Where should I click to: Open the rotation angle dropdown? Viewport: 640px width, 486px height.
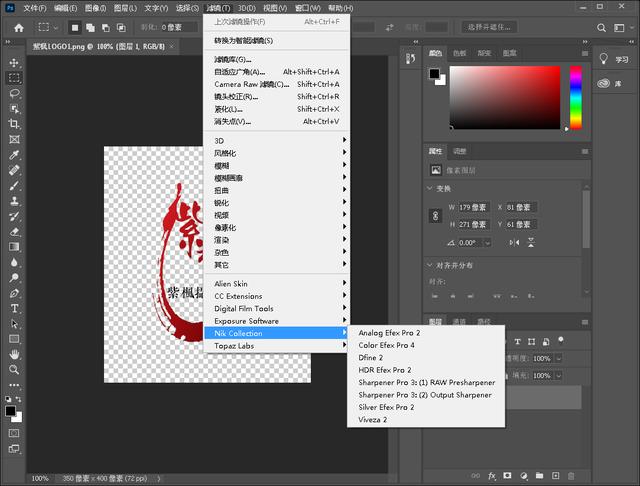487,243
